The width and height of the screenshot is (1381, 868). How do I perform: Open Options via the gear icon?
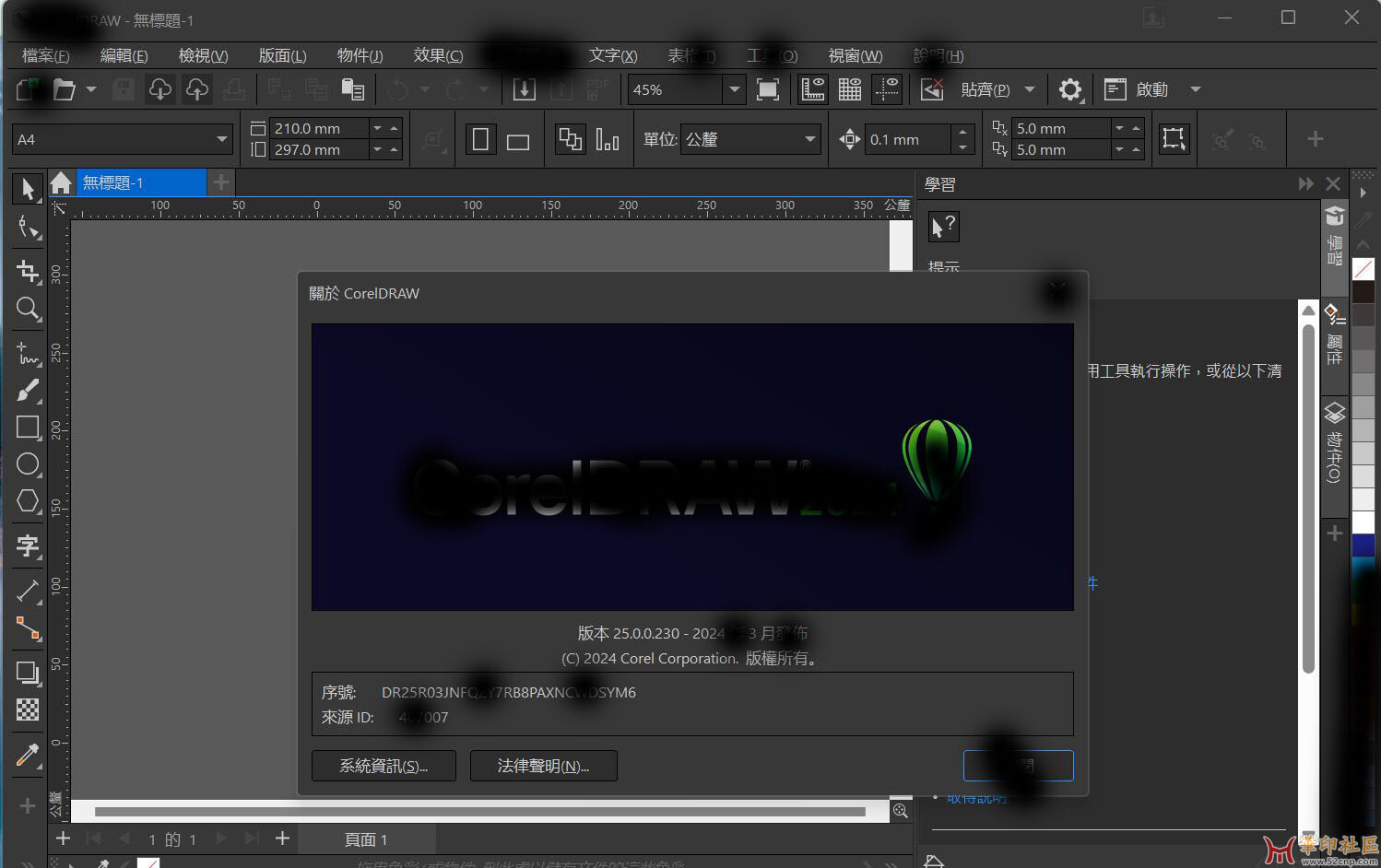(1069, 89)
